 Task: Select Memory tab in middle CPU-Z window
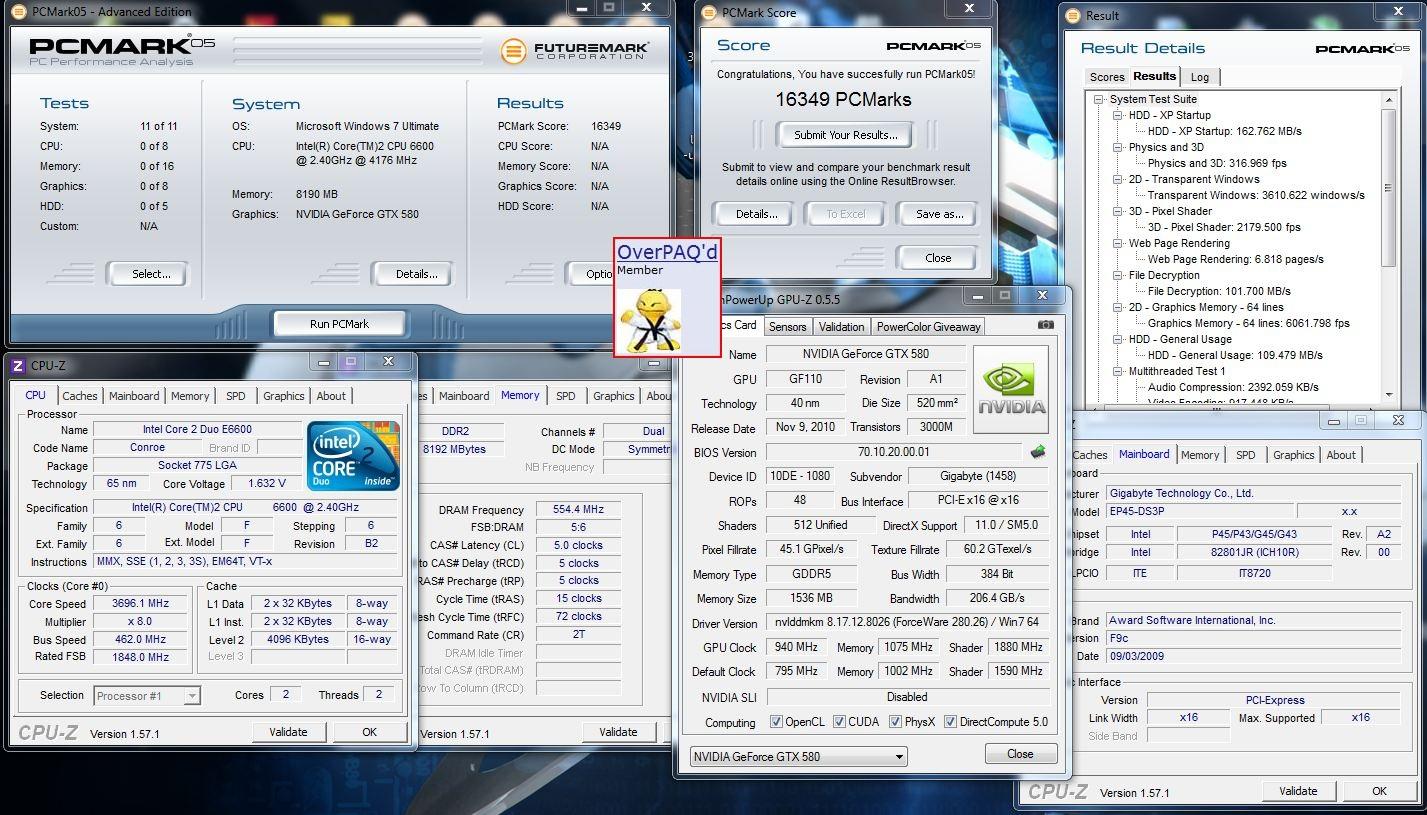[x=520, y=395]
